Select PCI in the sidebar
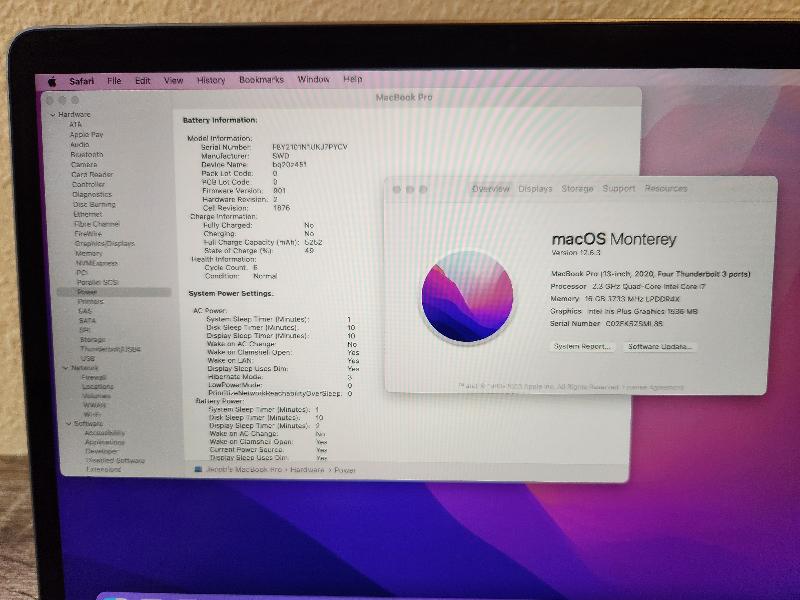The height and width of the screenshot is (600, 800). (x=82, y=273)
